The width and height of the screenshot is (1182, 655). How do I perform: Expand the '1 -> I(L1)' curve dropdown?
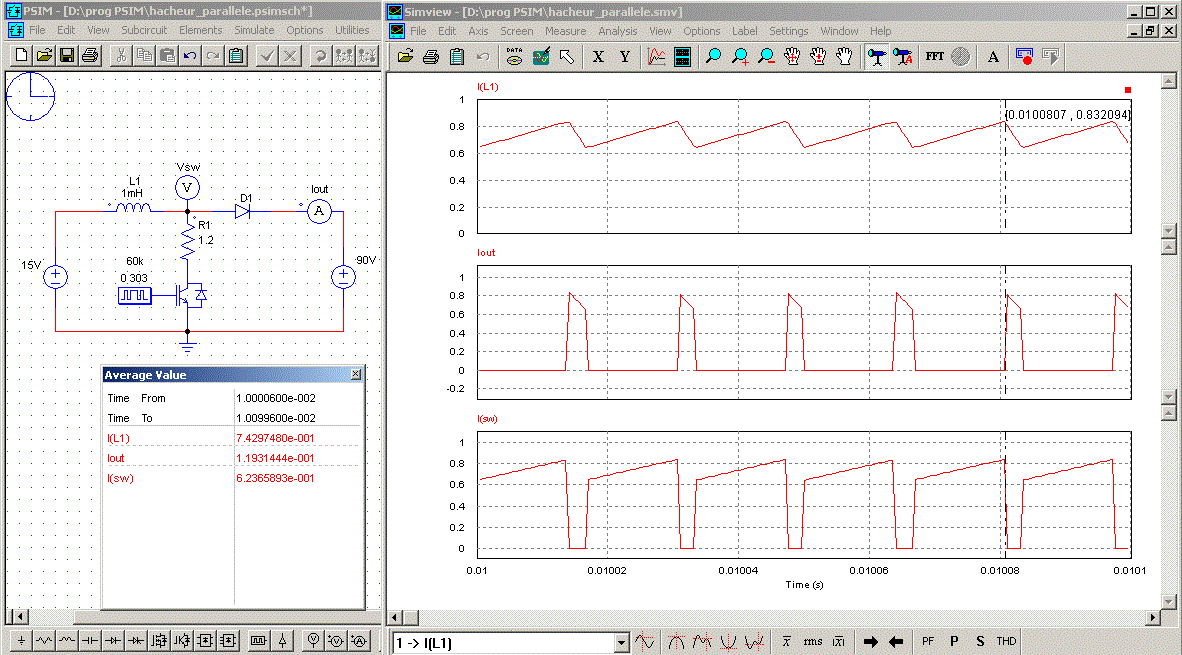(621, 643)
